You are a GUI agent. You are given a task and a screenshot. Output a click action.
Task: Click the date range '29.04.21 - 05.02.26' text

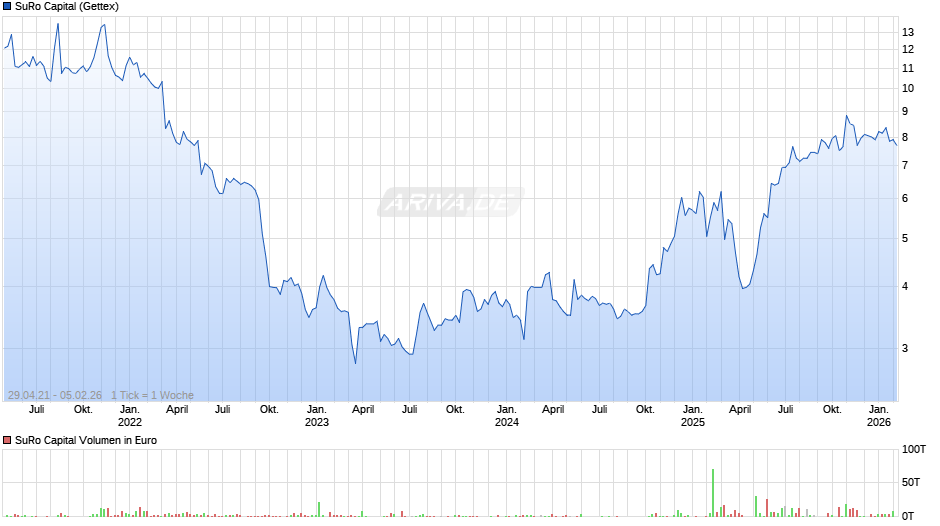click(55, 395)
